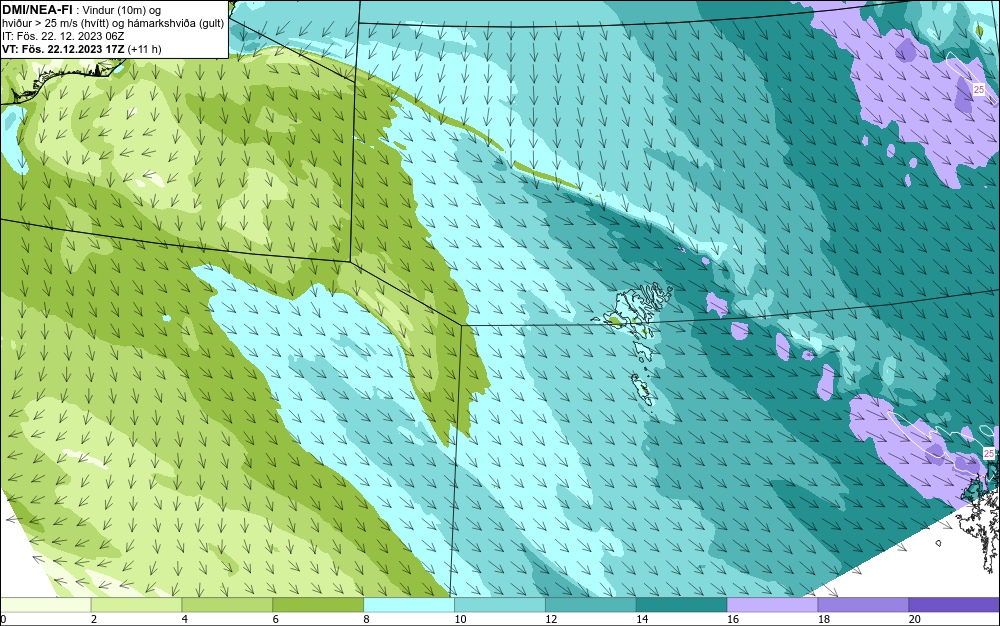Select the 2–4 m/s light green legend swatch

[136, 604]
